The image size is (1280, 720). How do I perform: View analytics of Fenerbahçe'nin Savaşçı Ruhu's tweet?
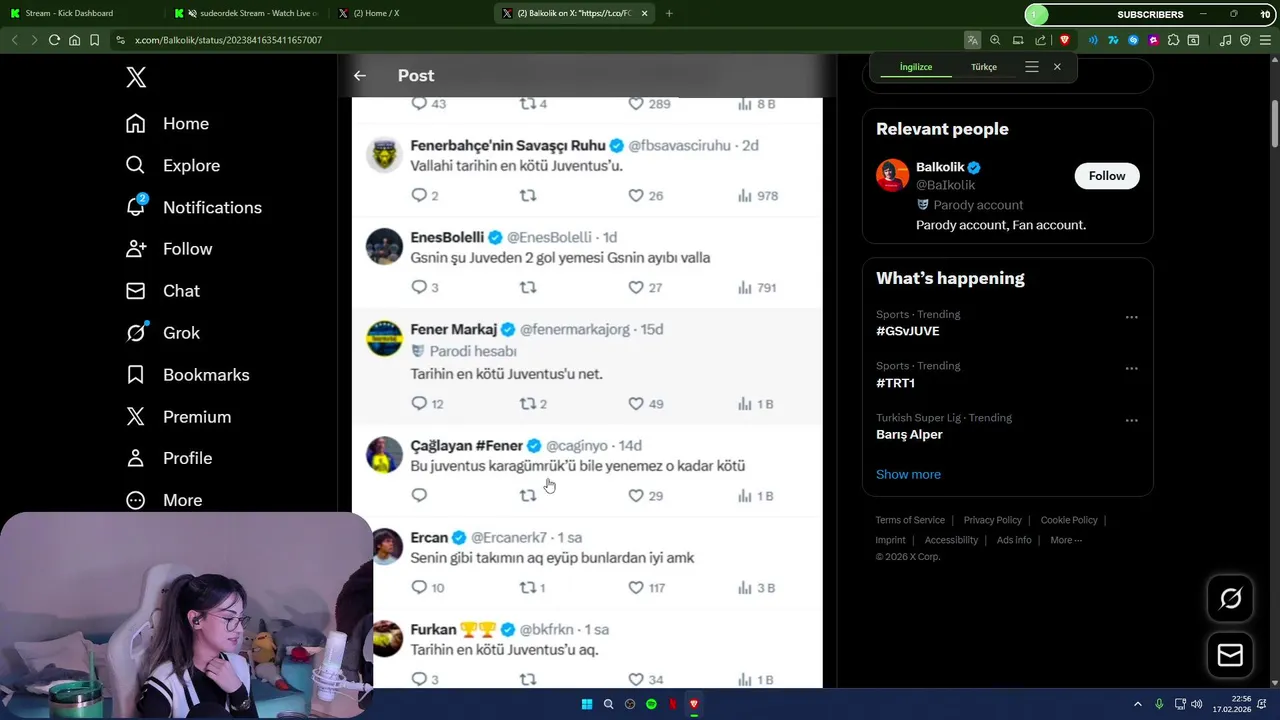tap(745, 196)
